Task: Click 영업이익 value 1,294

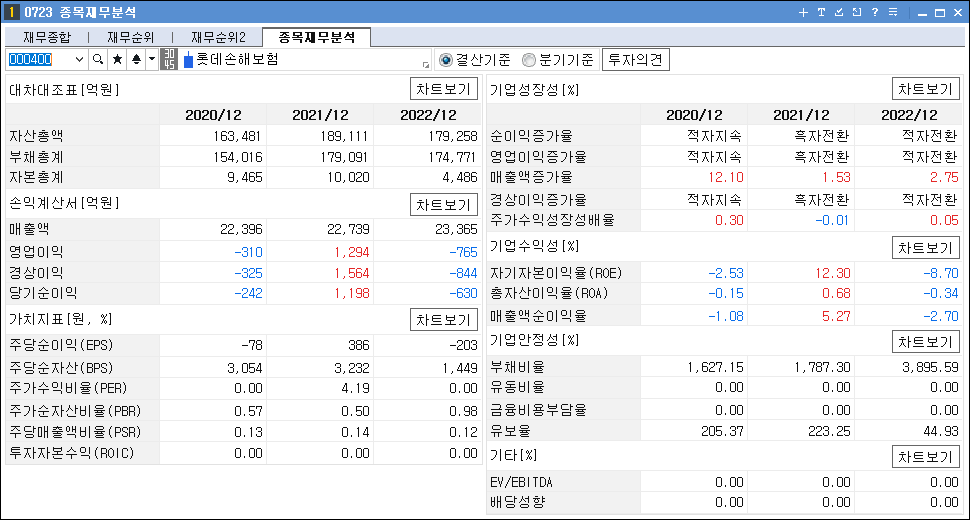Action: 351,252
